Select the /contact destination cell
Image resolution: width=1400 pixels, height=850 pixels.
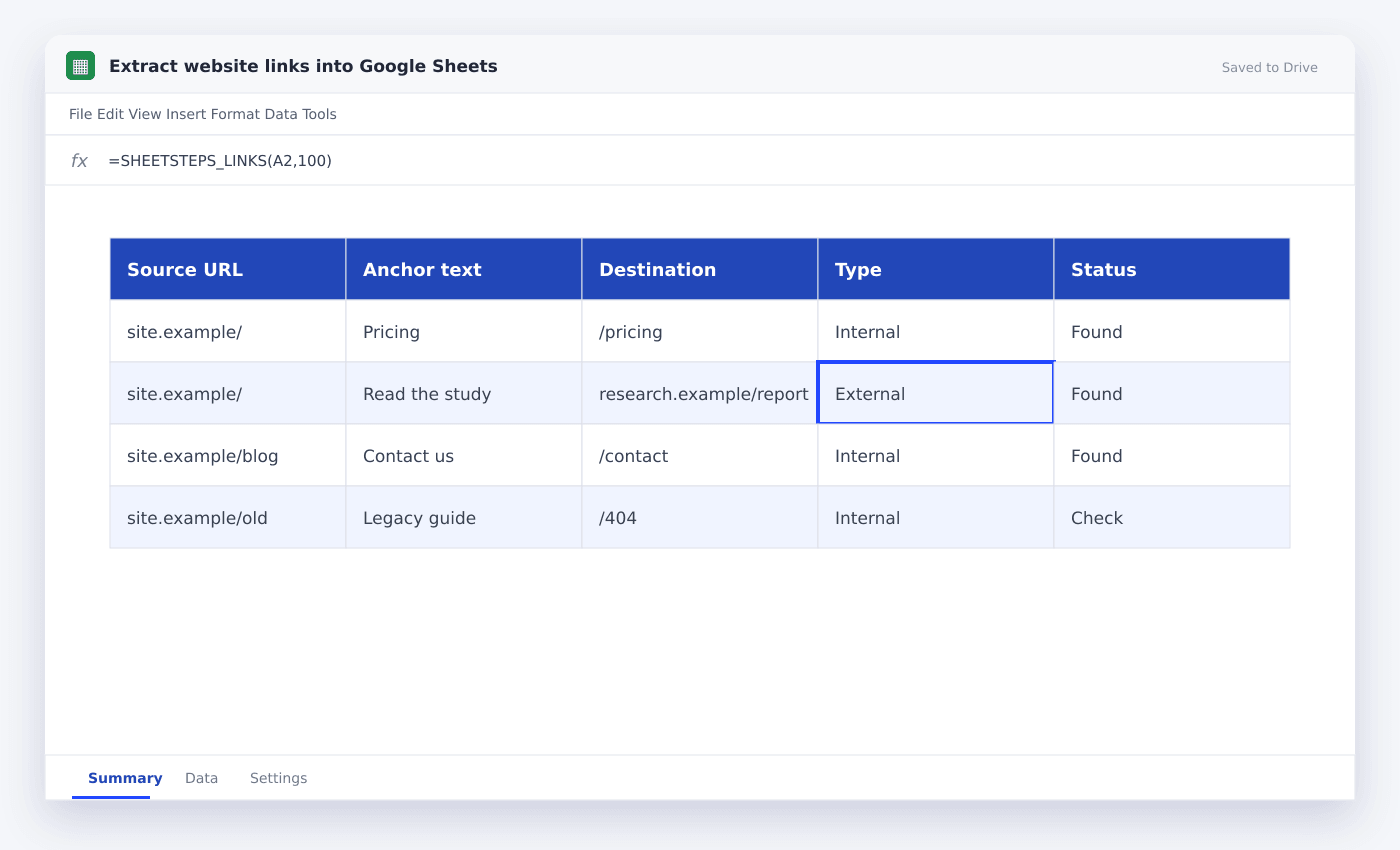pyautogui.click(x=700, y=455)
